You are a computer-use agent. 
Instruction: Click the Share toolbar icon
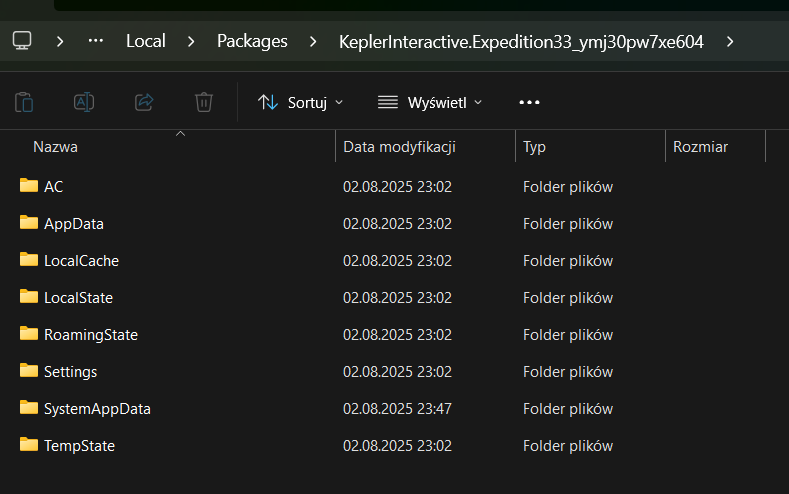tap(144, 102)
